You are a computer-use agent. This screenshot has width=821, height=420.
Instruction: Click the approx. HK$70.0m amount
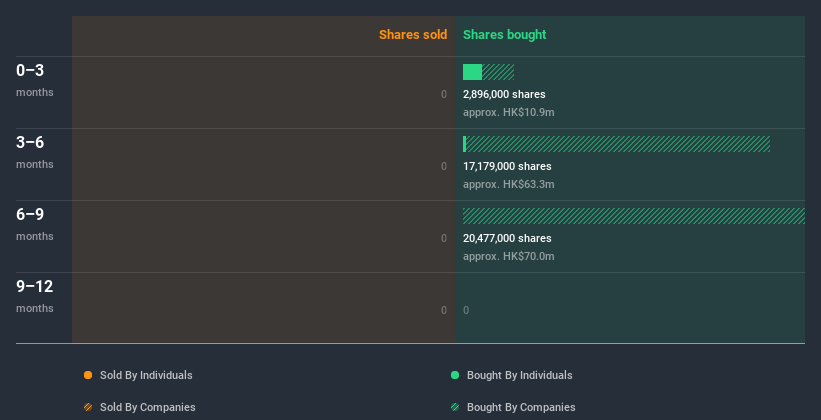coord(508,256)
